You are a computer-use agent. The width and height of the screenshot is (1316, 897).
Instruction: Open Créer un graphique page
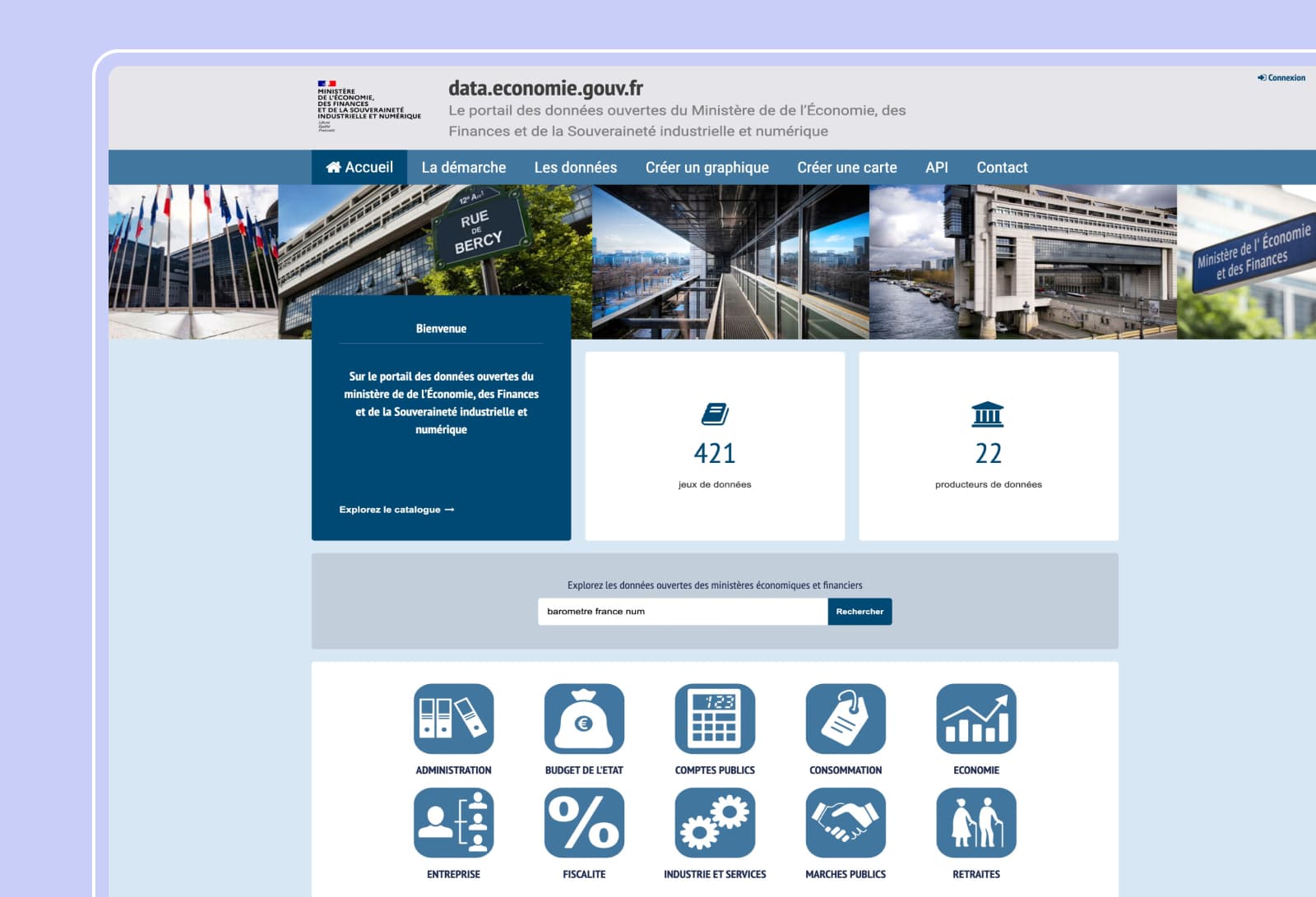[707, 168]
